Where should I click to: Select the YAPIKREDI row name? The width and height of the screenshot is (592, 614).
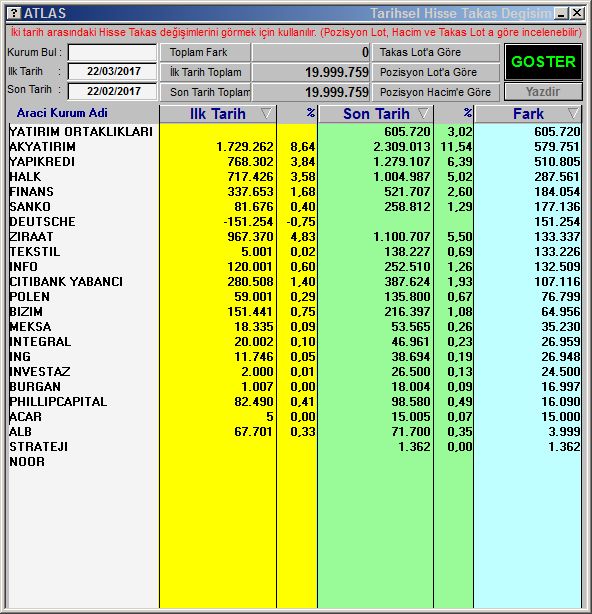tap(42, 162)
